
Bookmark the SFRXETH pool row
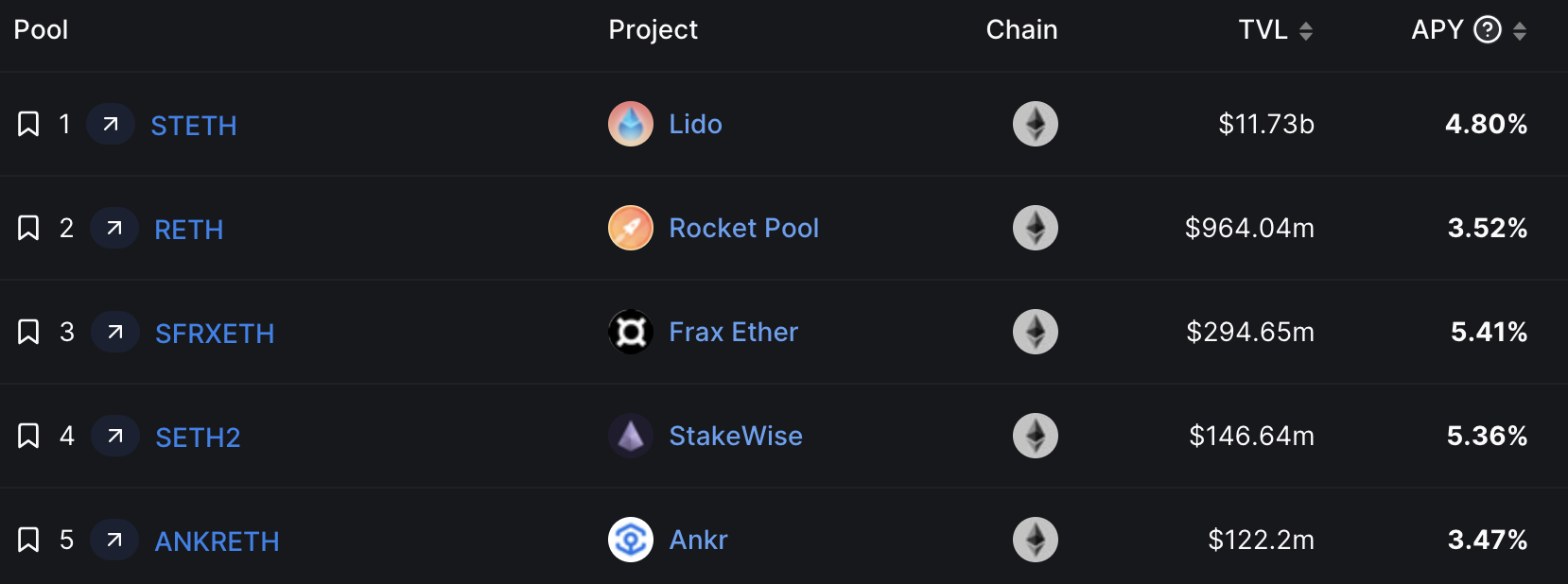28,332
